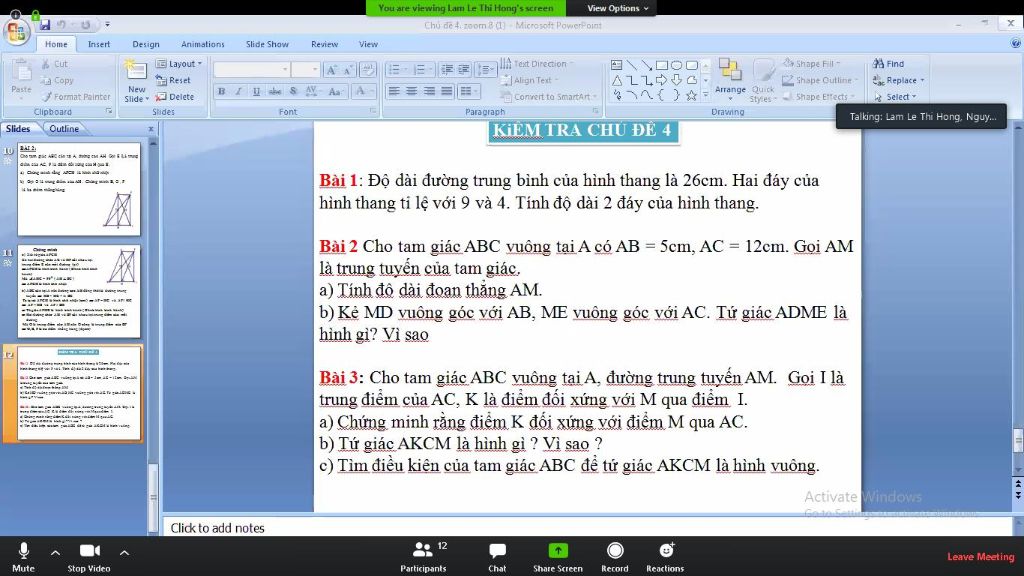Open the font name combo box

tap(252, 70)
